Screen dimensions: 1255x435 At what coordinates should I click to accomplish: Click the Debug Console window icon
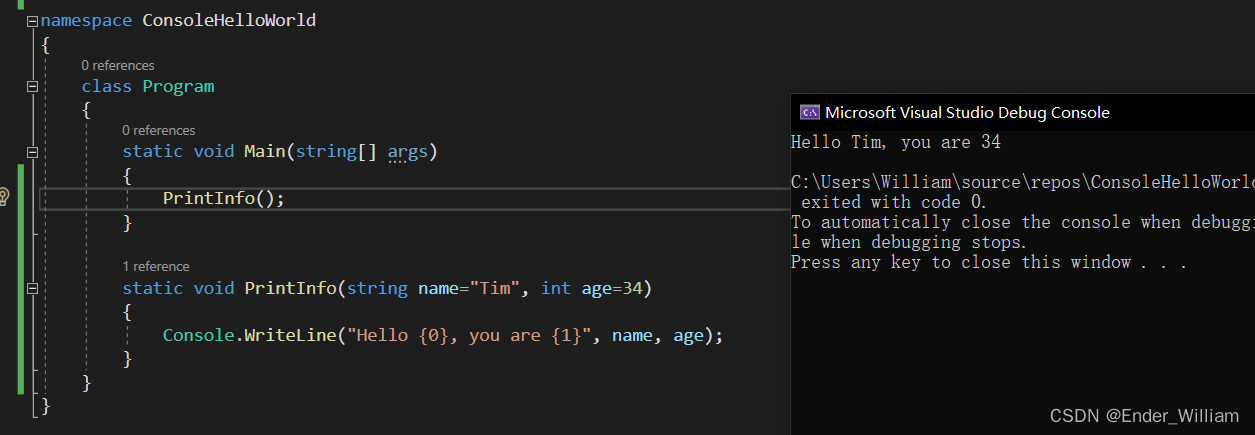tap(810, 113)
